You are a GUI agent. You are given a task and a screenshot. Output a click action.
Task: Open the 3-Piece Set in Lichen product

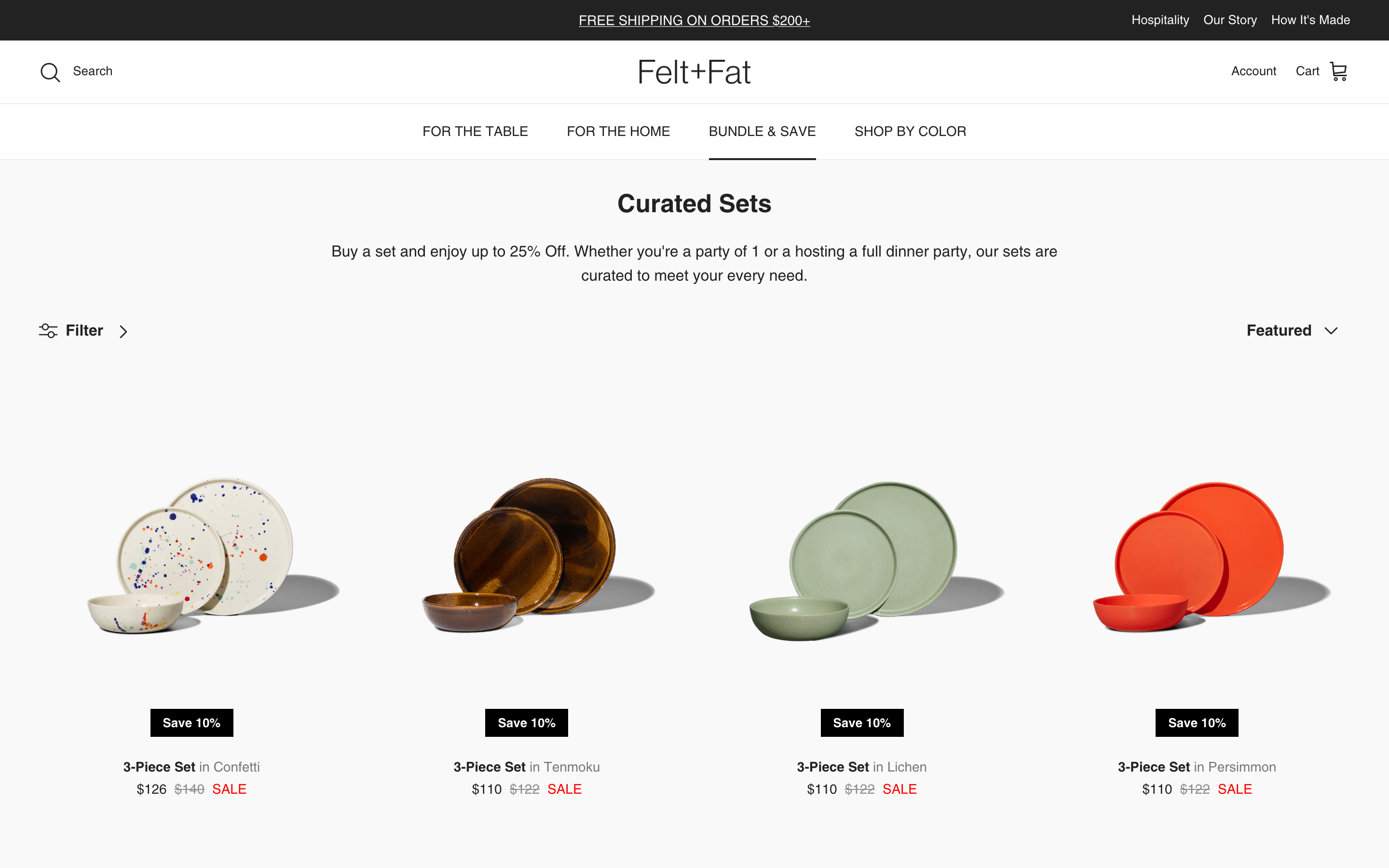(861, 766)
